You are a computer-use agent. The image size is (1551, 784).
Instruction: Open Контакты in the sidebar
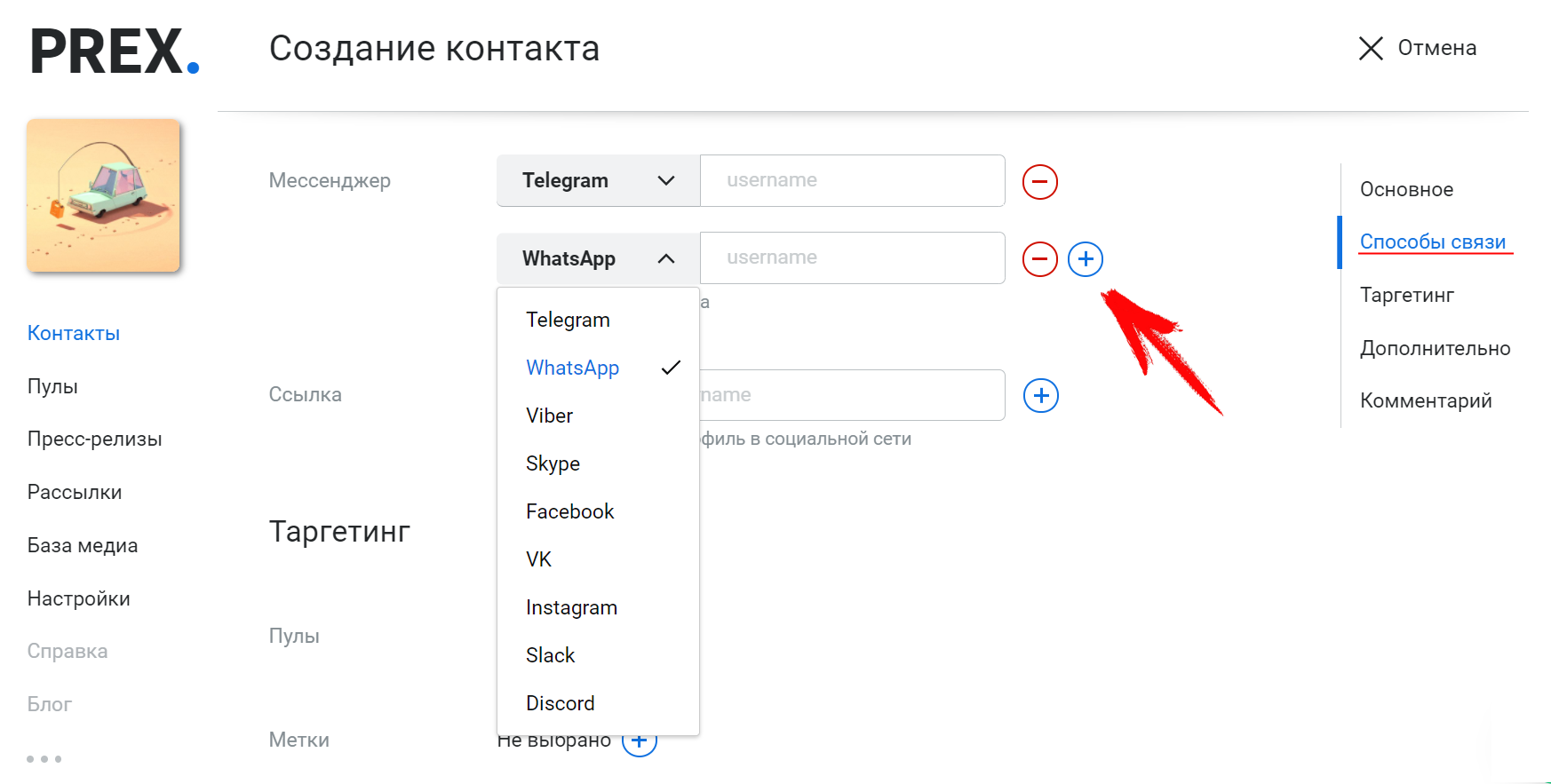(x=74, y=333)
